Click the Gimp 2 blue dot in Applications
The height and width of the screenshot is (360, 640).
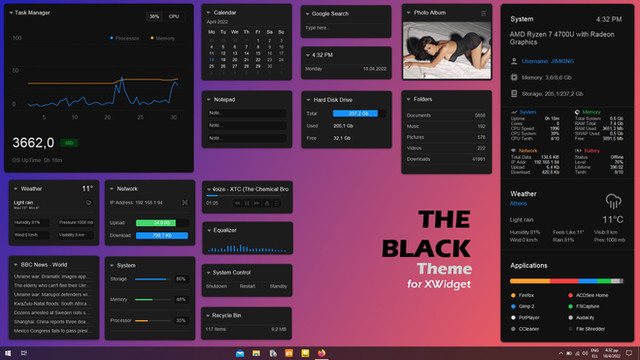point(513,306)
